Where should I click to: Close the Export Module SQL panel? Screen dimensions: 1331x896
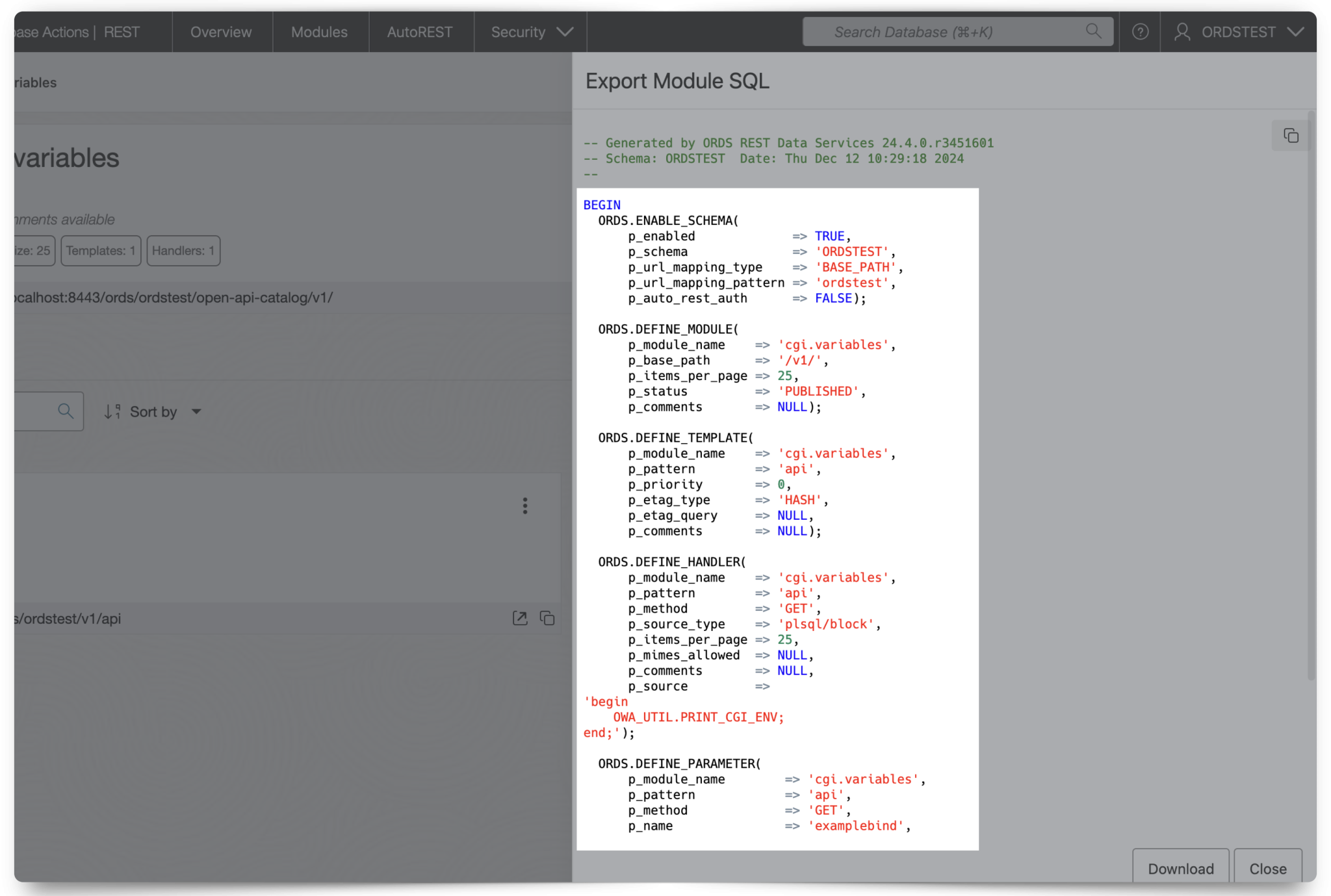point(1267,868)
